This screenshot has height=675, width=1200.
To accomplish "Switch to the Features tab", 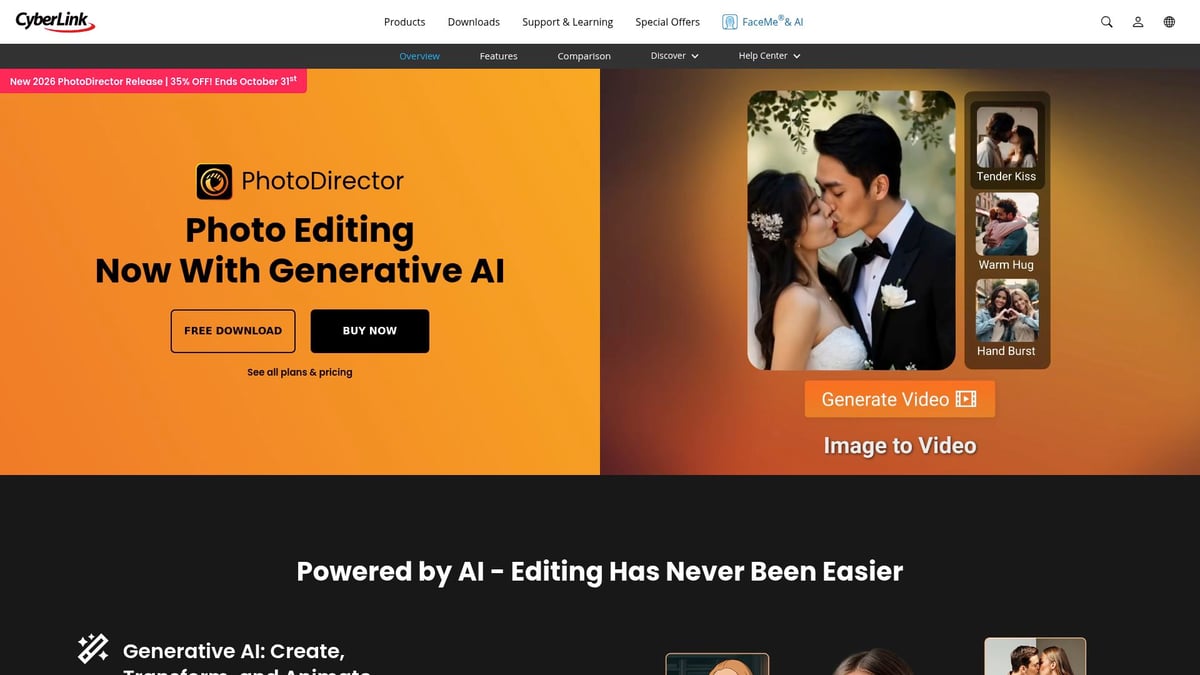I will 498,56.
